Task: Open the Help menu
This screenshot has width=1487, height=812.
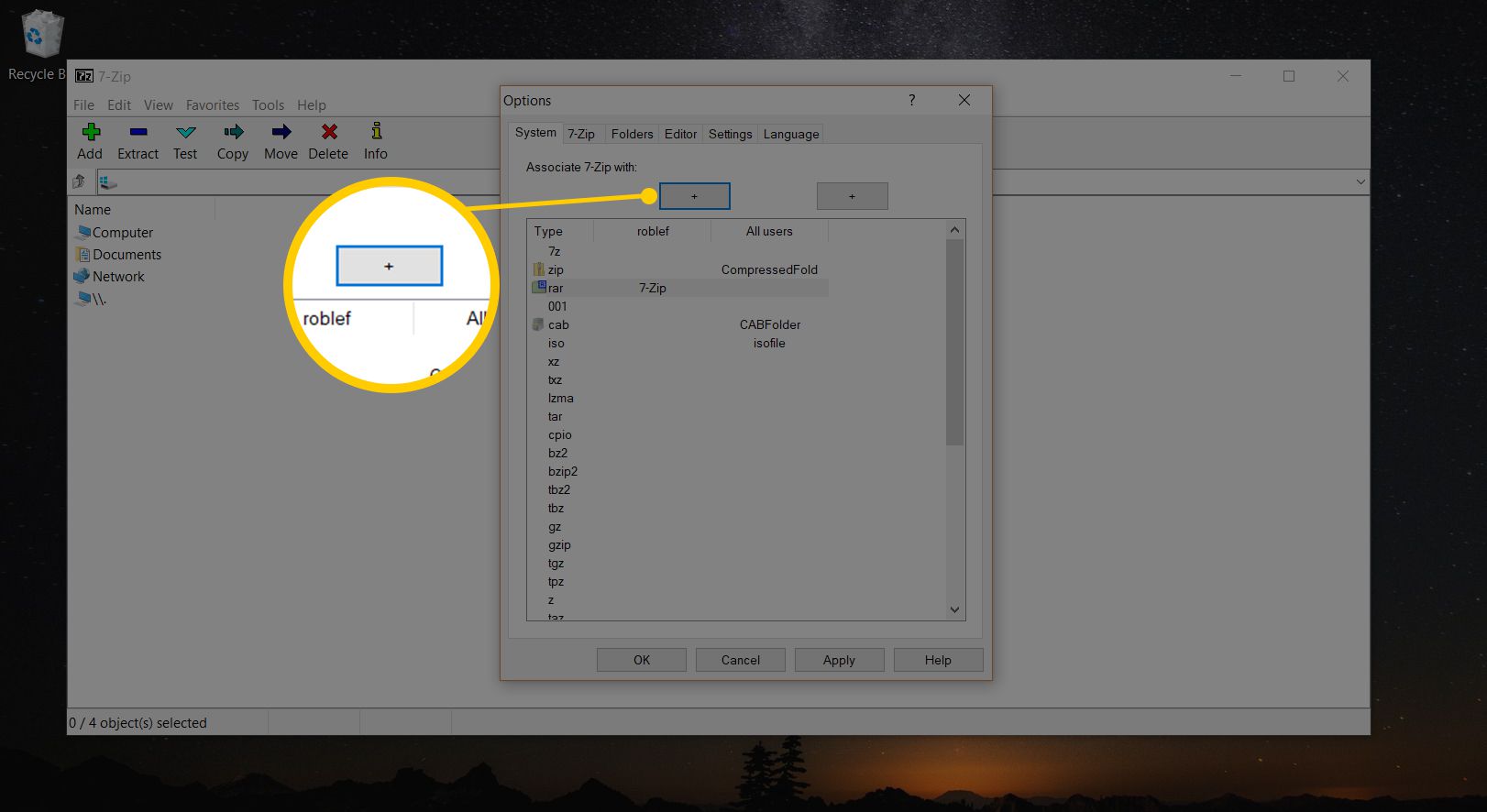Action: 312,105
